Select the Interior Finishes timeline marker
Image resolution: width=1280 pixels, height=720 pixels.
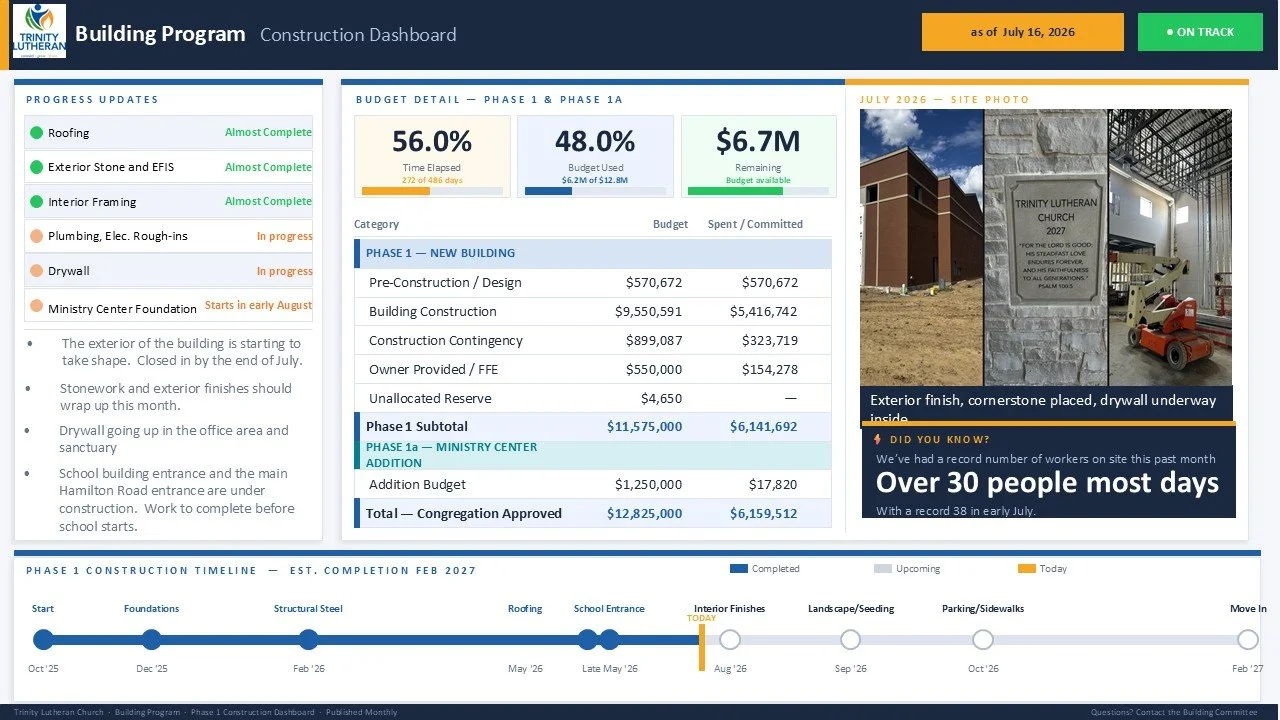pos(730,640)
